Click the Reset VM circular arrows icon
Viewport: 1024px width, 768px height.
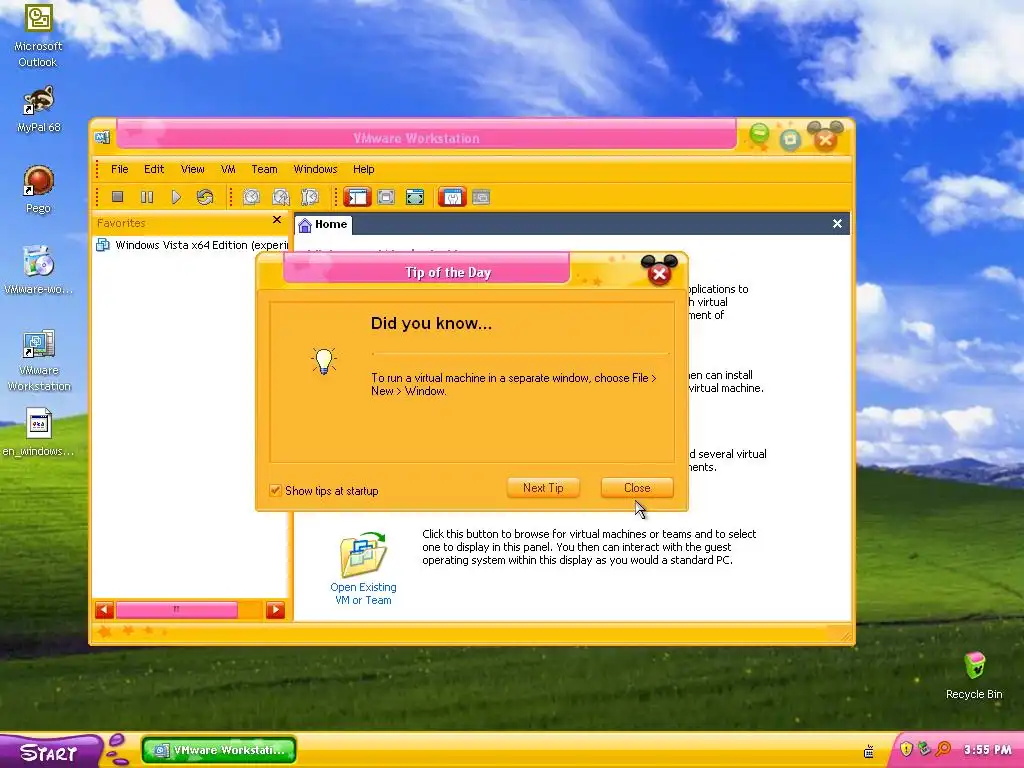pyautogui.click(x=205, y=197)
